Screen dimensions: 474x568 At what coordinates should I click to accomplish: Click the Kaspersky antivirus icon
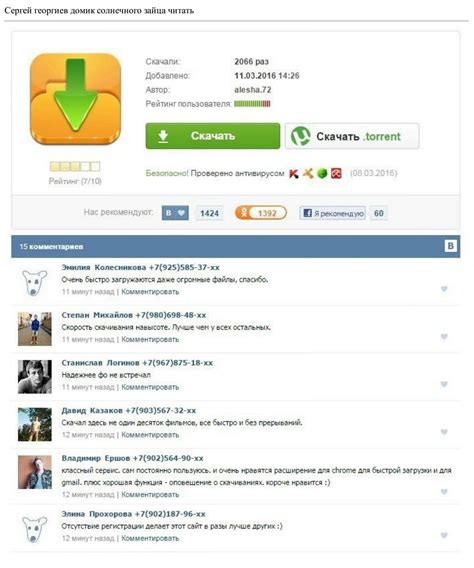coord(294,174)
